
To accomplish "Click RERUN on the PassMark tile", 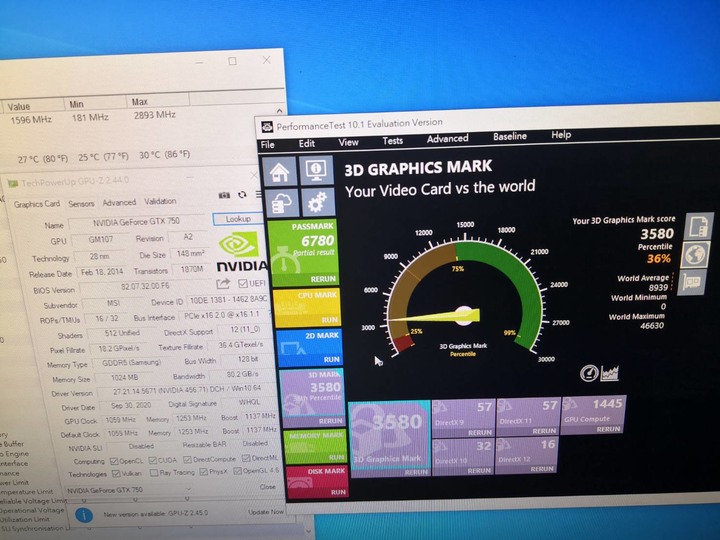I will click(x=323, y=279).
